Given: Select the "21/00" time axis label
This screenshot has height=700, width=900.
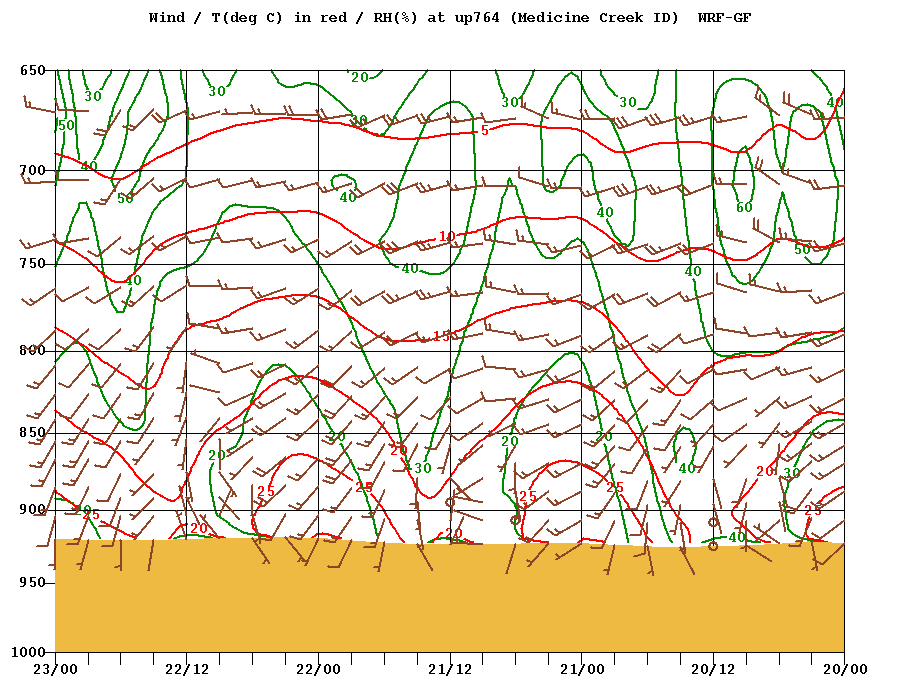Looking at the screenshot, I should (582, 670).
